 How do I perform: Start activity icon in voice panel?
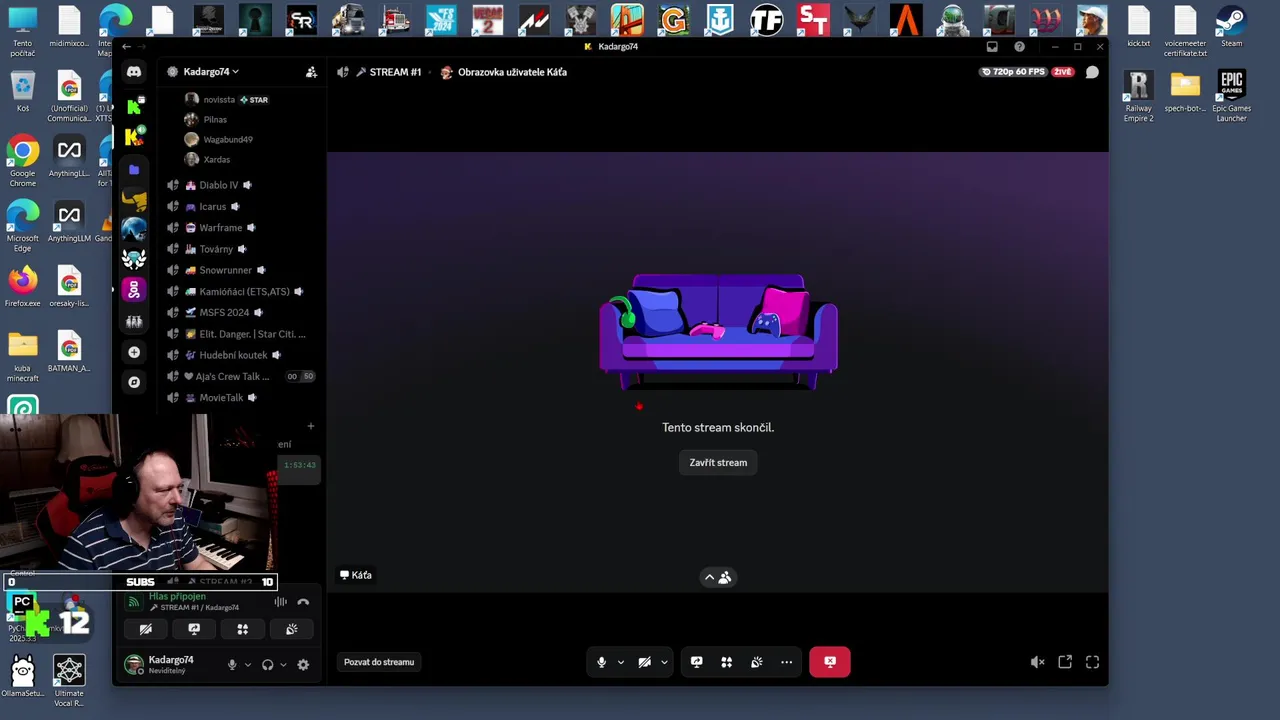click(x=242, y=629)
